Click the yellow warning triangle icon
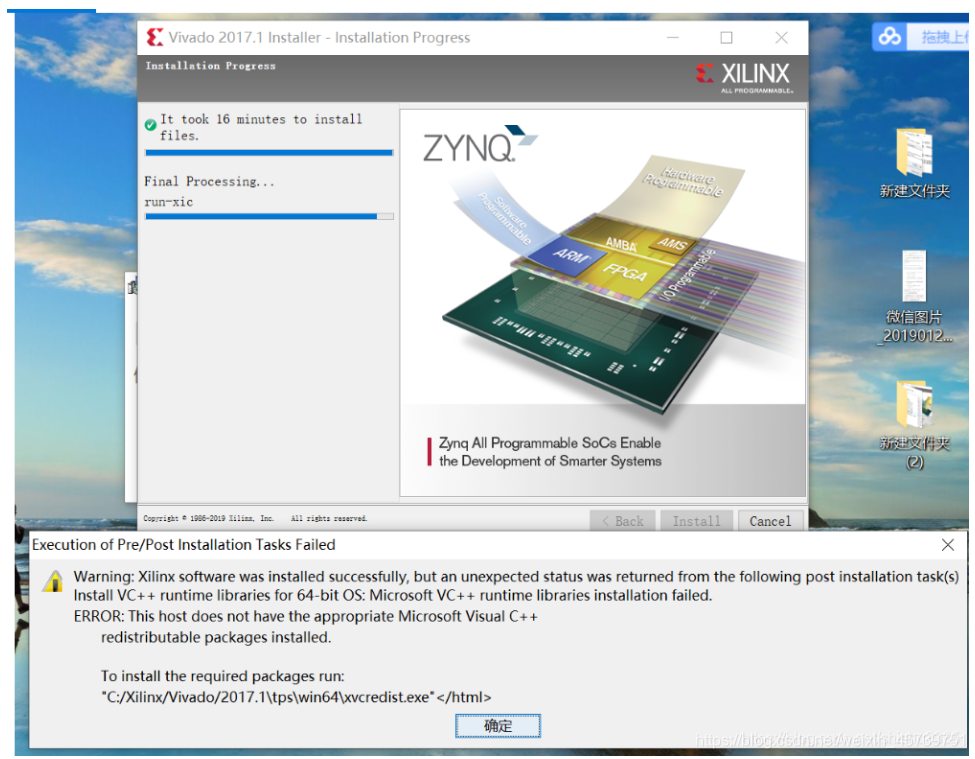Viewport: 975px width, 759px height. pos(53,581)
